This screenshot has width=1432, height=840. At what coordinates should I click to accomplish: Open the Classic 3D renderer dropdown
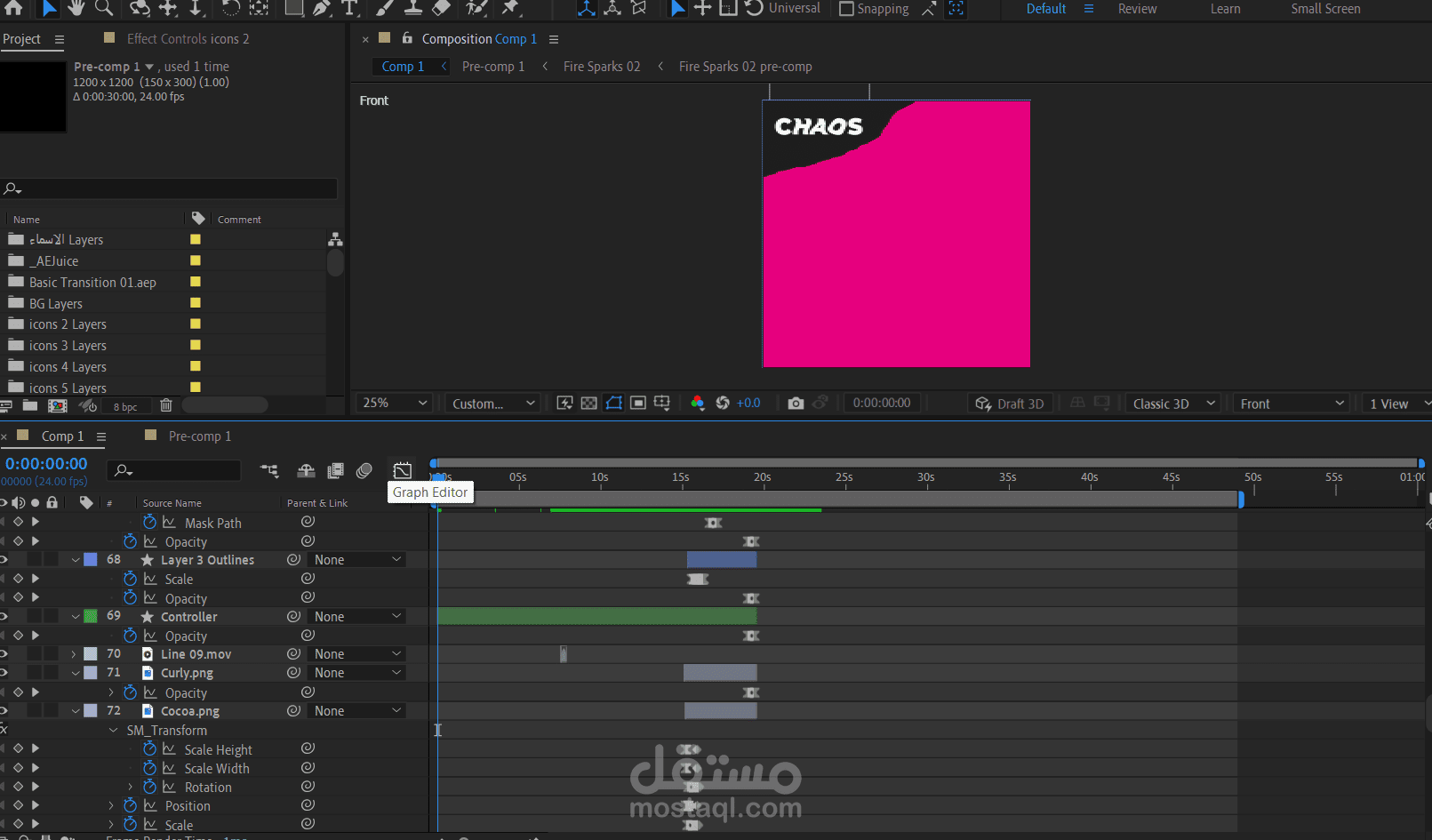1174,404
